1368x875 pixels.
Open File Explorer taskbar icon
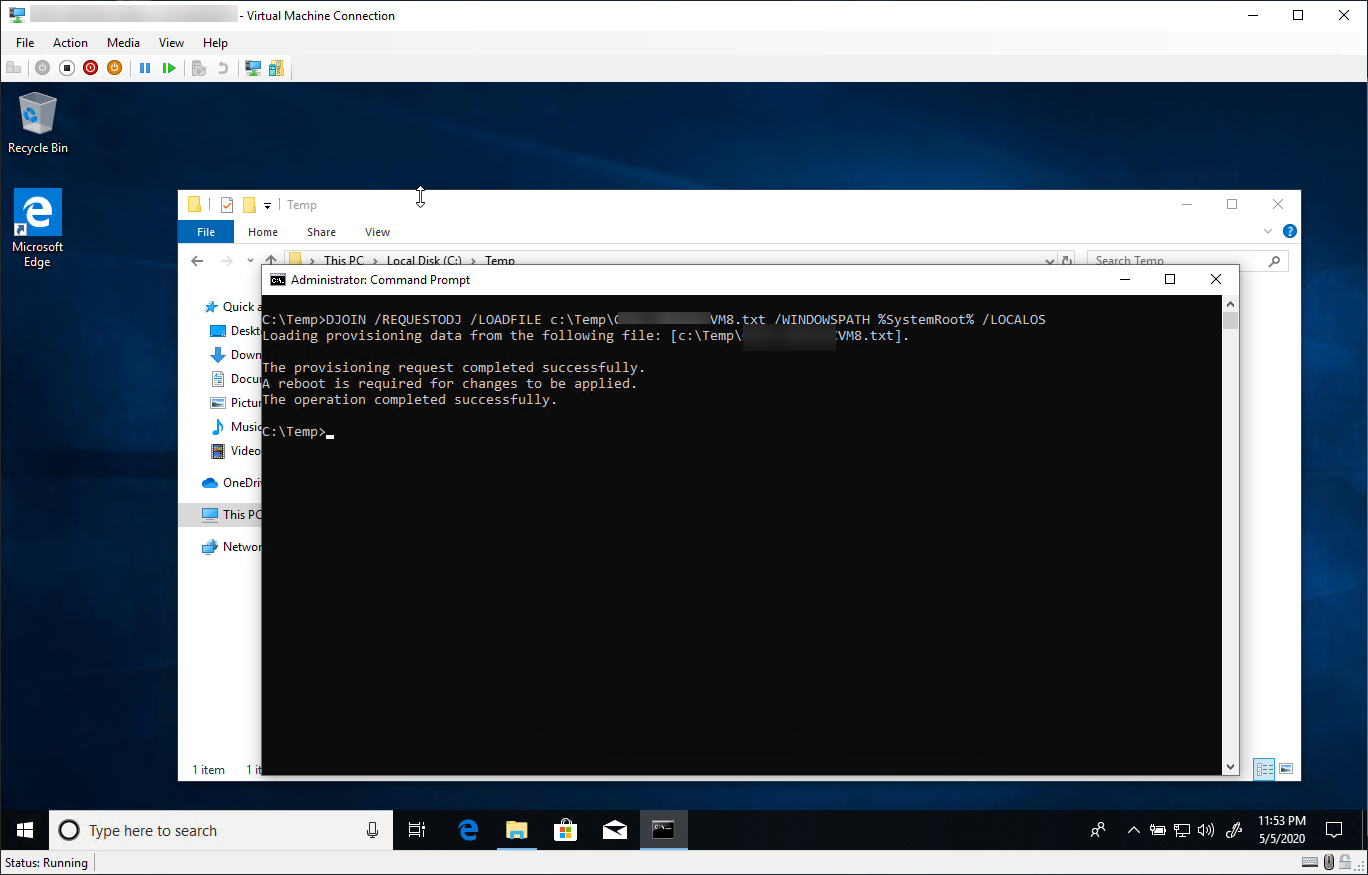516,830
